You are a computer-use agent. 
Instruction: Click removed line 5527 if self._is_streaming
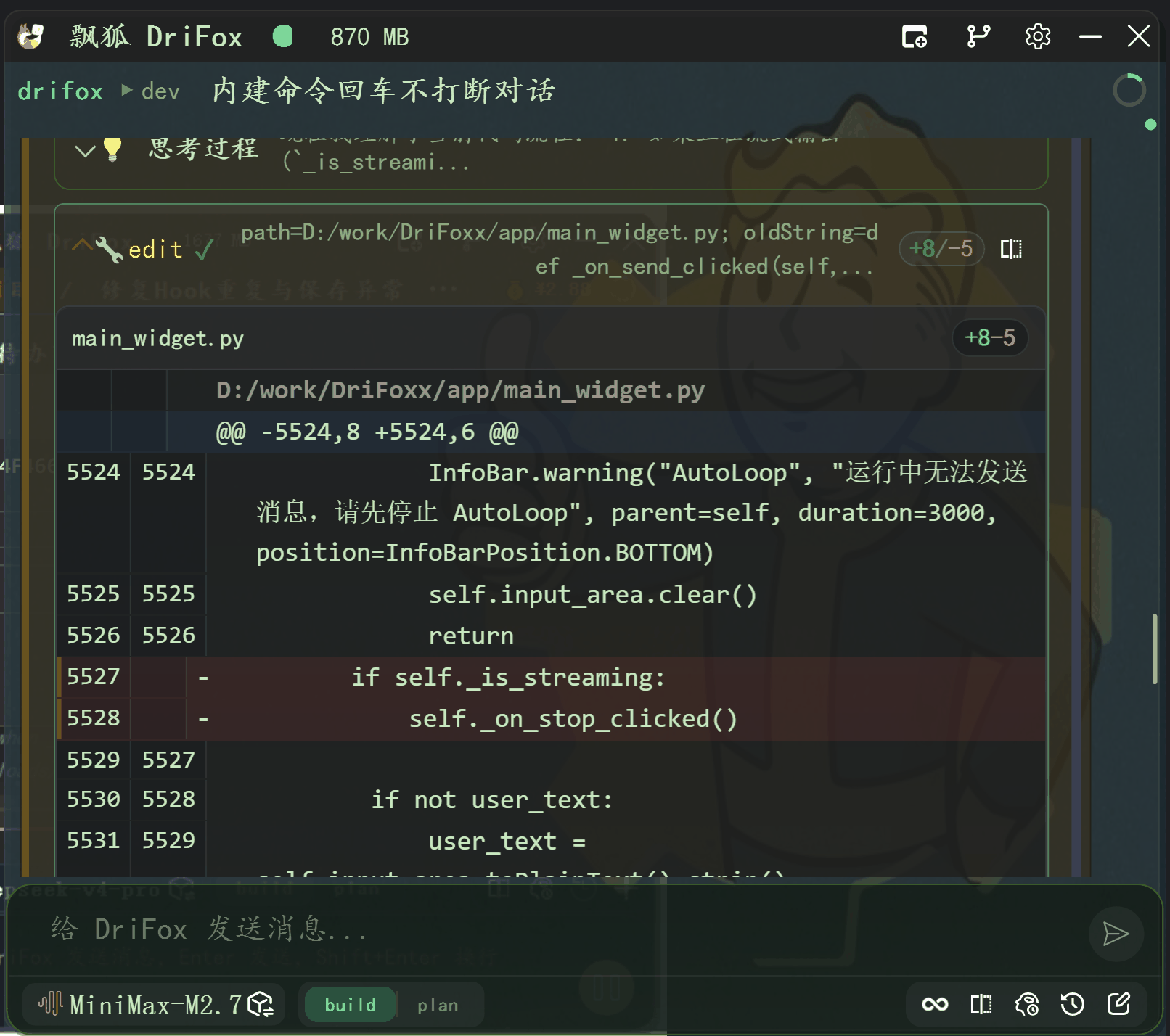[552, 678]
